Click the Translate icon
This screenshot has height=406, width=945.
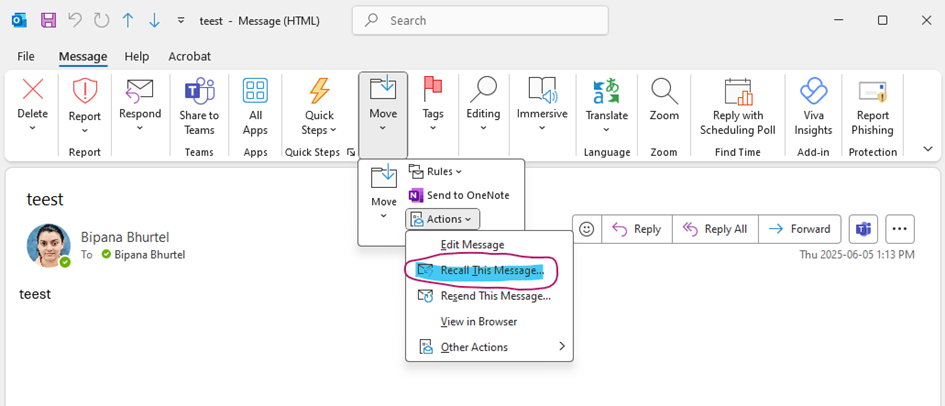606,92
